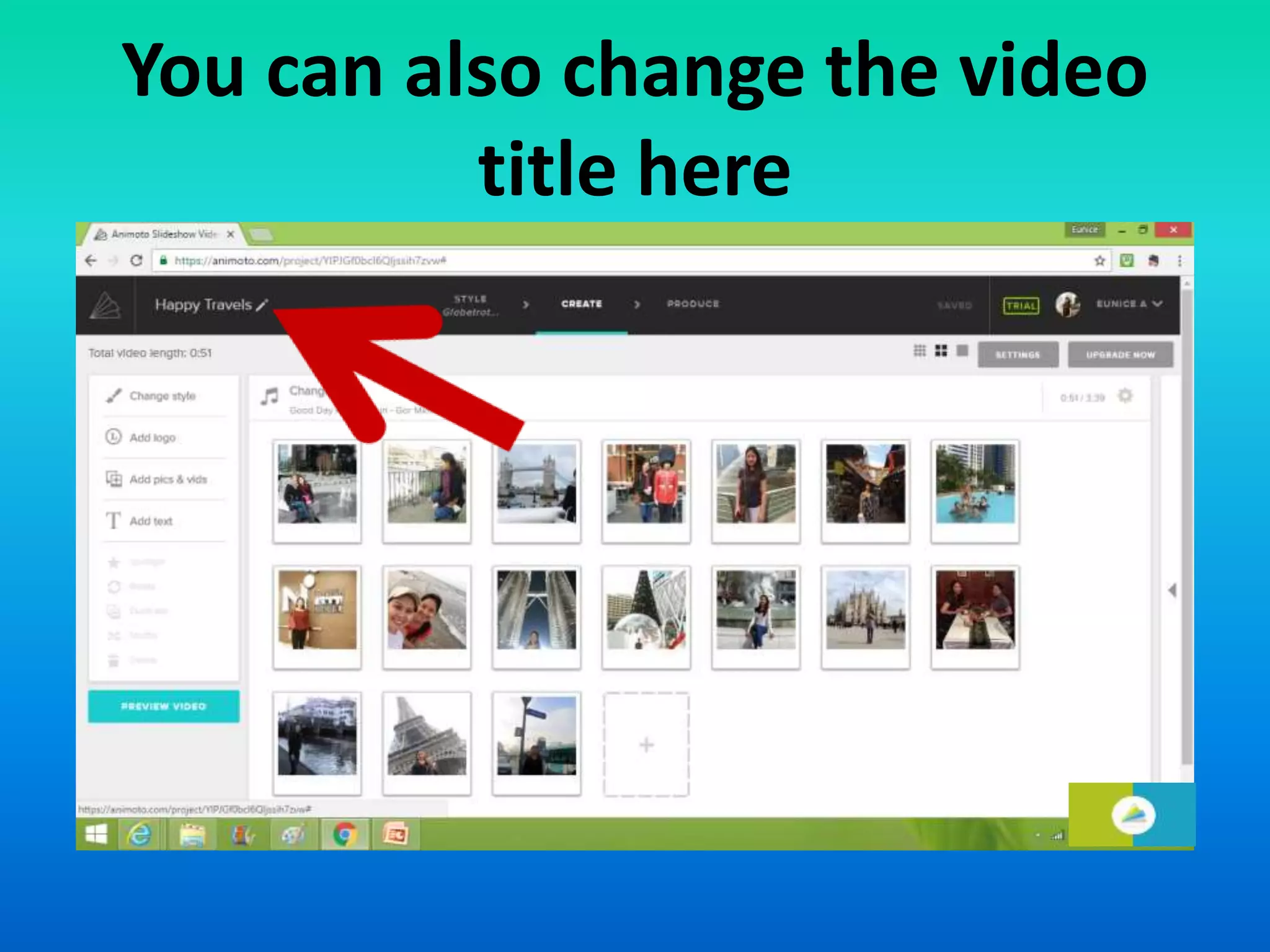
Task: Open File Explorer from taskbar
Action: click(192, 834)
